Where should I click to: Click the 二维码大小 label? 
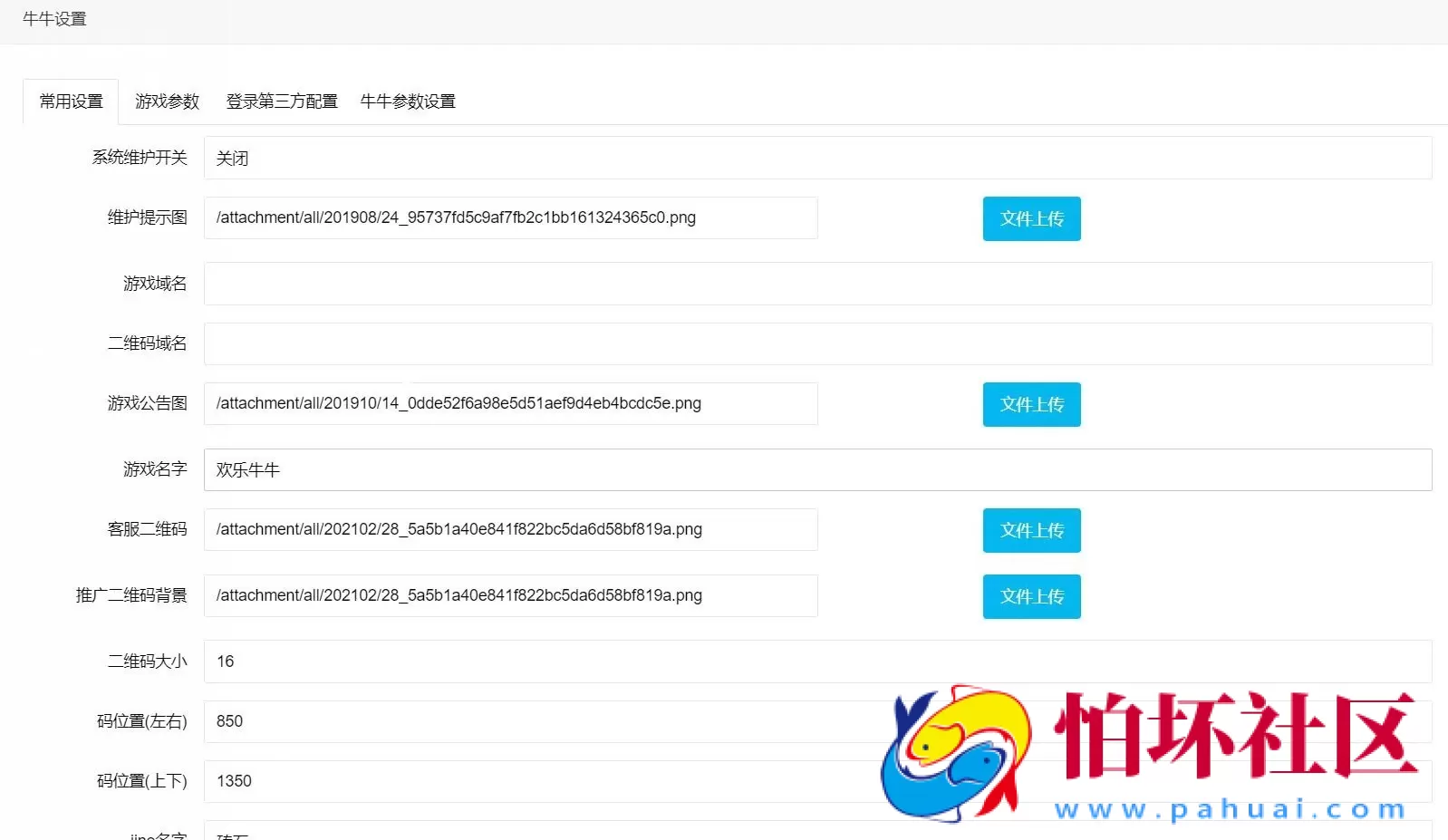click(x=148, y=661)
